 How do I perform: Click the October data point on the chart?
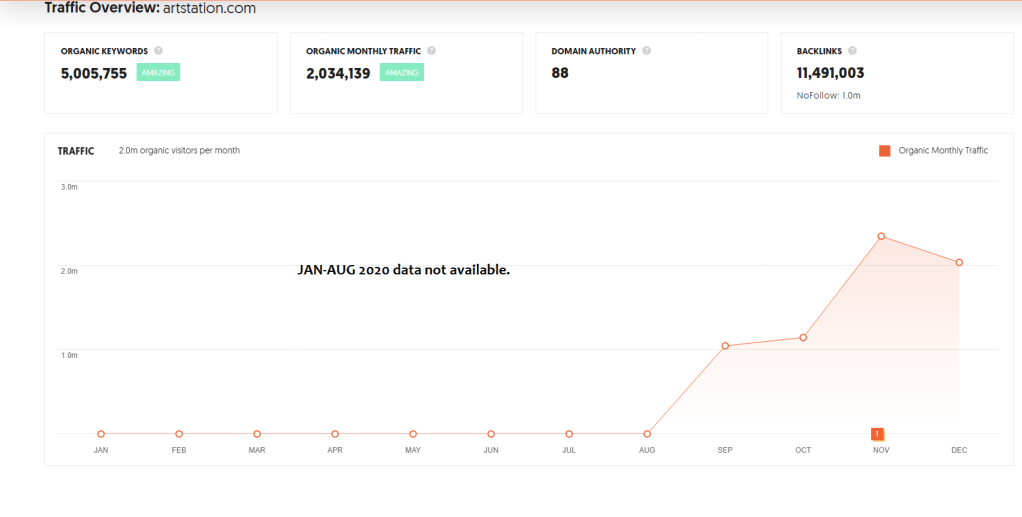803,338
